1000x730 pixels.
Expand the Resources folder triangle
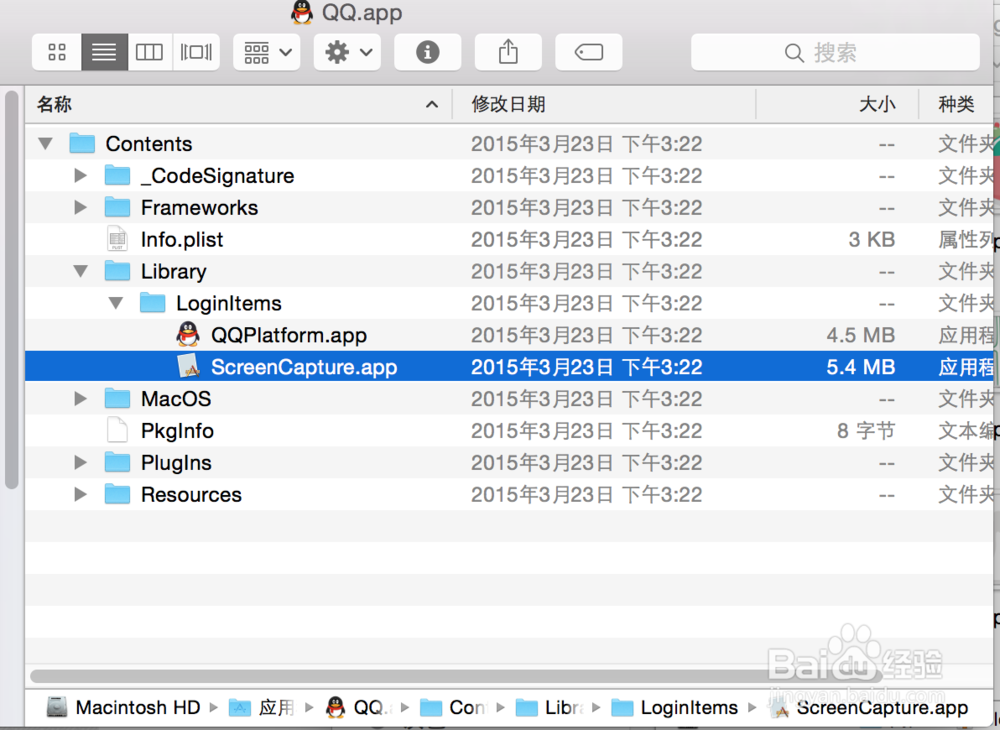click(80, 494)
